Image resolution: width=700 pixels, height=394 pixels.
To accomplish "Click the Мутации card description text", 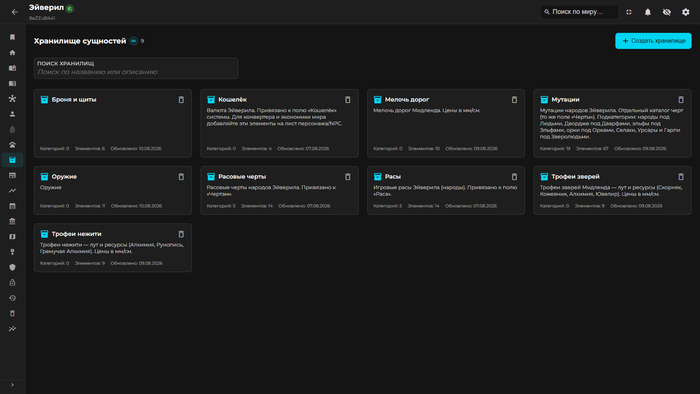I will [x=611, y=124].
